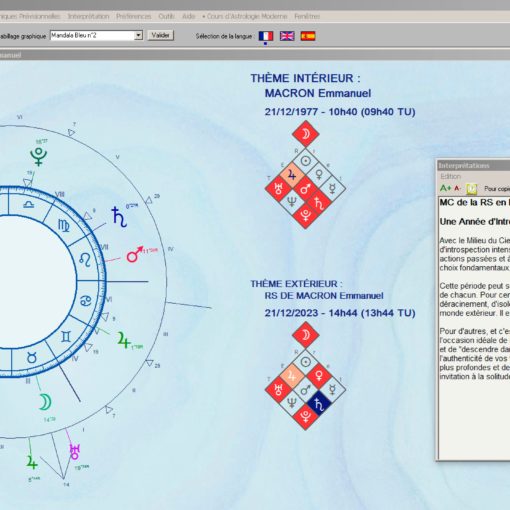Screen dimensions: 510x510
Task: Select Mars tile in Thème Intérieur diamond
Action: [305, 188]
